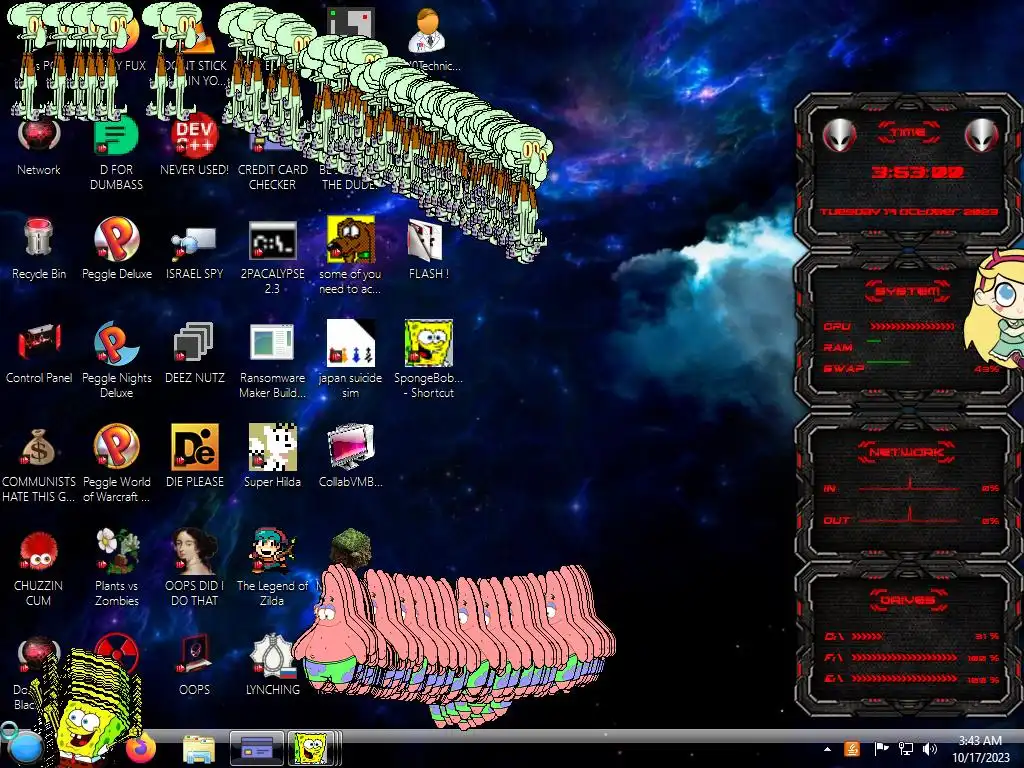Launch Super Hilda
The height and width of the screenshot is (768, 1024).
(x=272, y=456)
